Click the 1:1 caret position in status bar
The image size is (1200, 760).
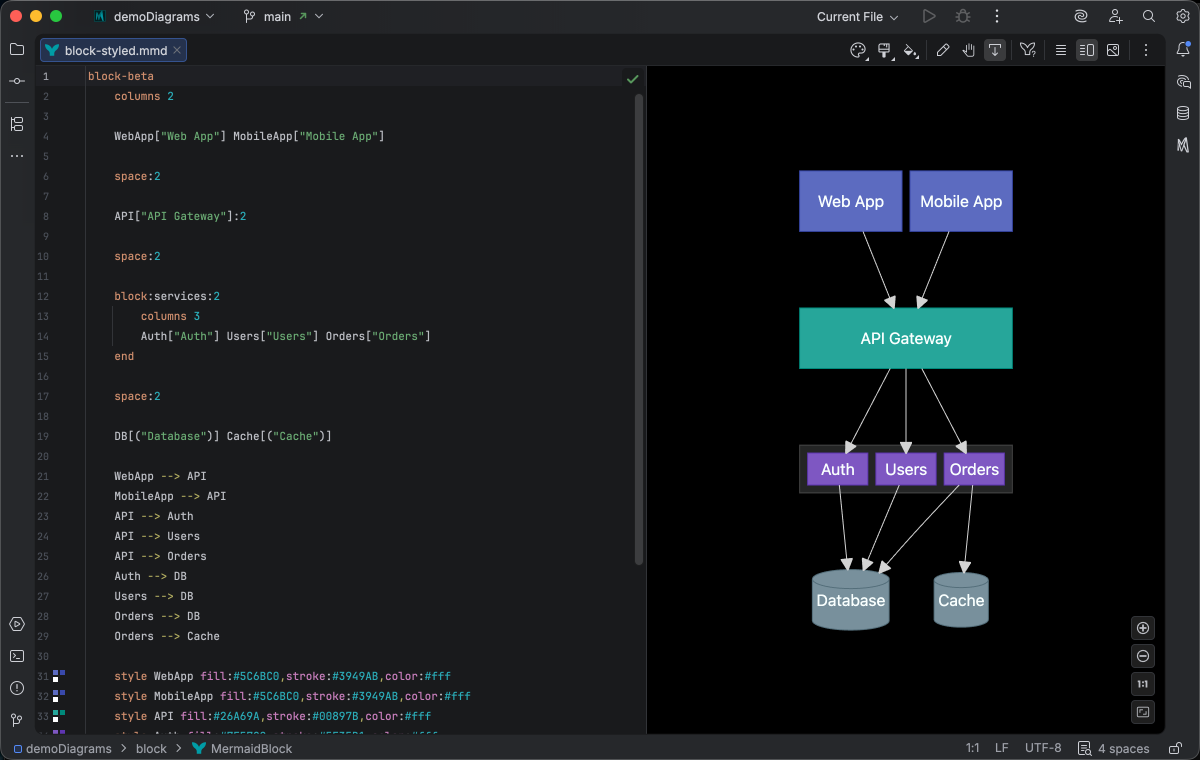[972, 748]
